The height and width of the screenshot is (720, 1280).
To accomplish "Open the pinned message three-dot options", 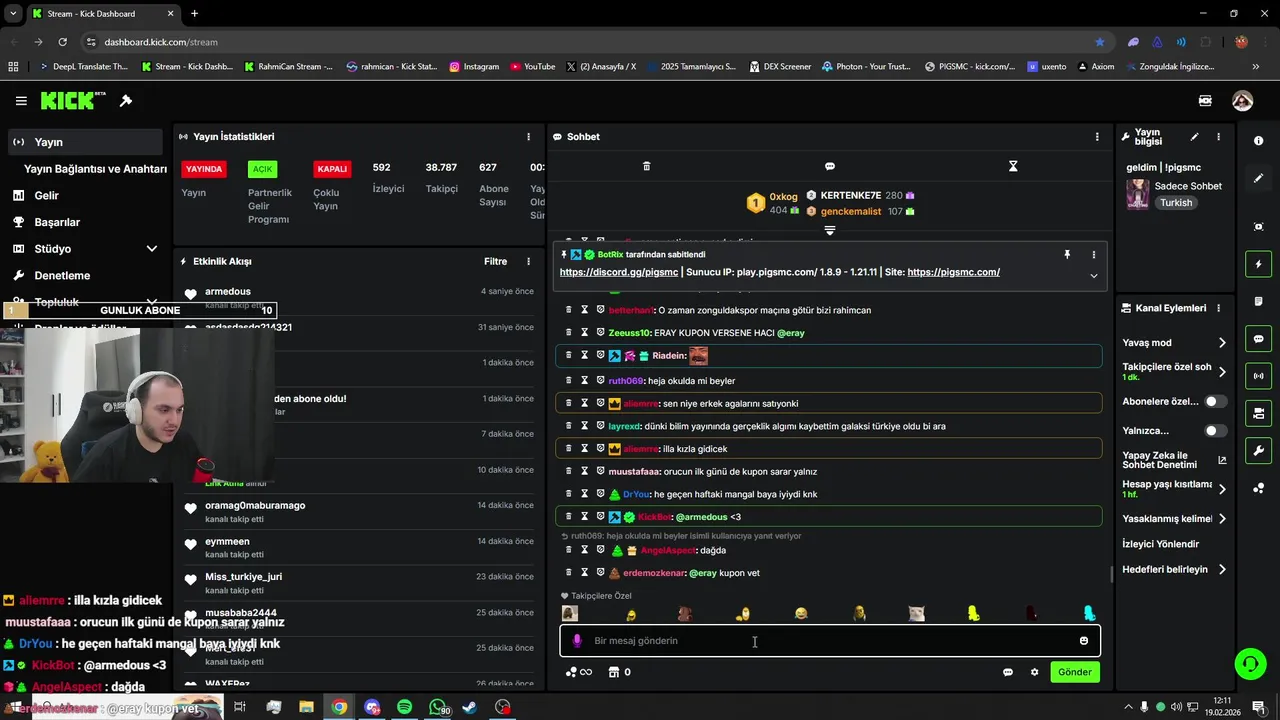I will pos(1093,255).
